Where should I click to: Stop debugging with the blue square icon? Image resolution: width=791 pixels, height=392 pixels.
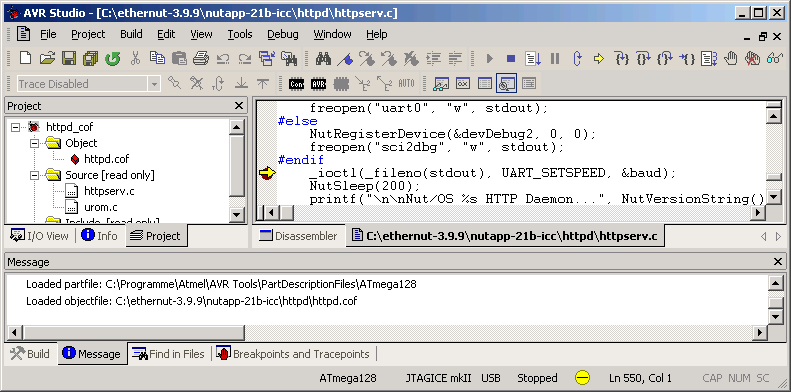click(511, 59)
